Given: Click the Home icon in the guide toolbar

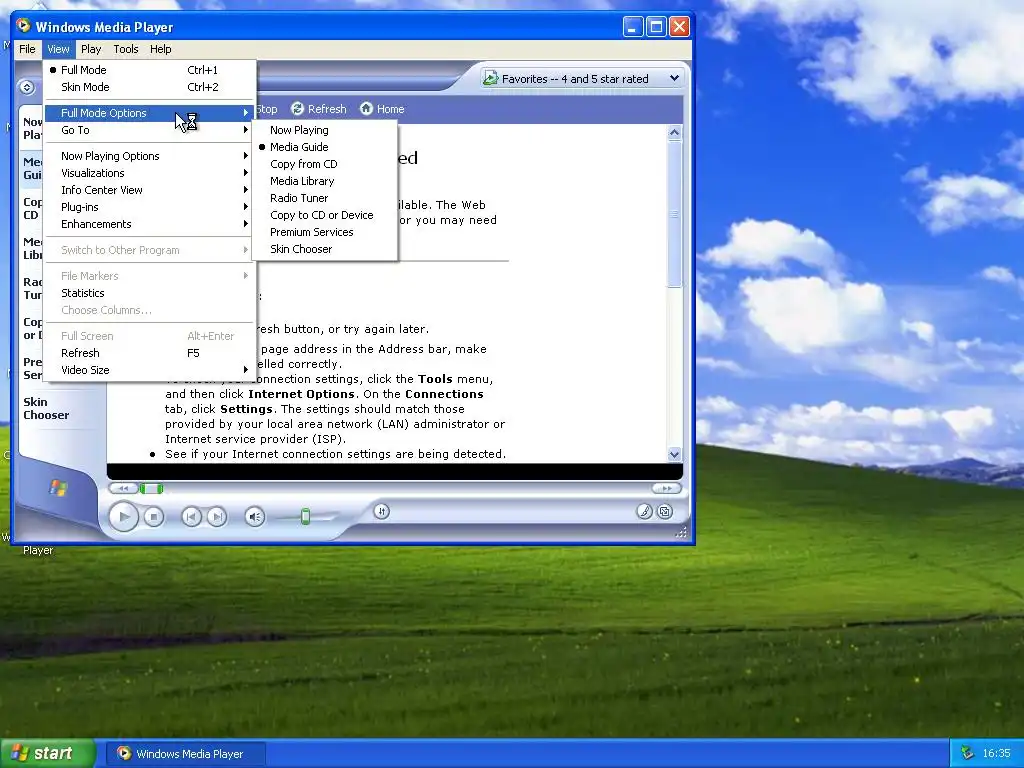Looking at the screenshot, I should pos(366,108).
